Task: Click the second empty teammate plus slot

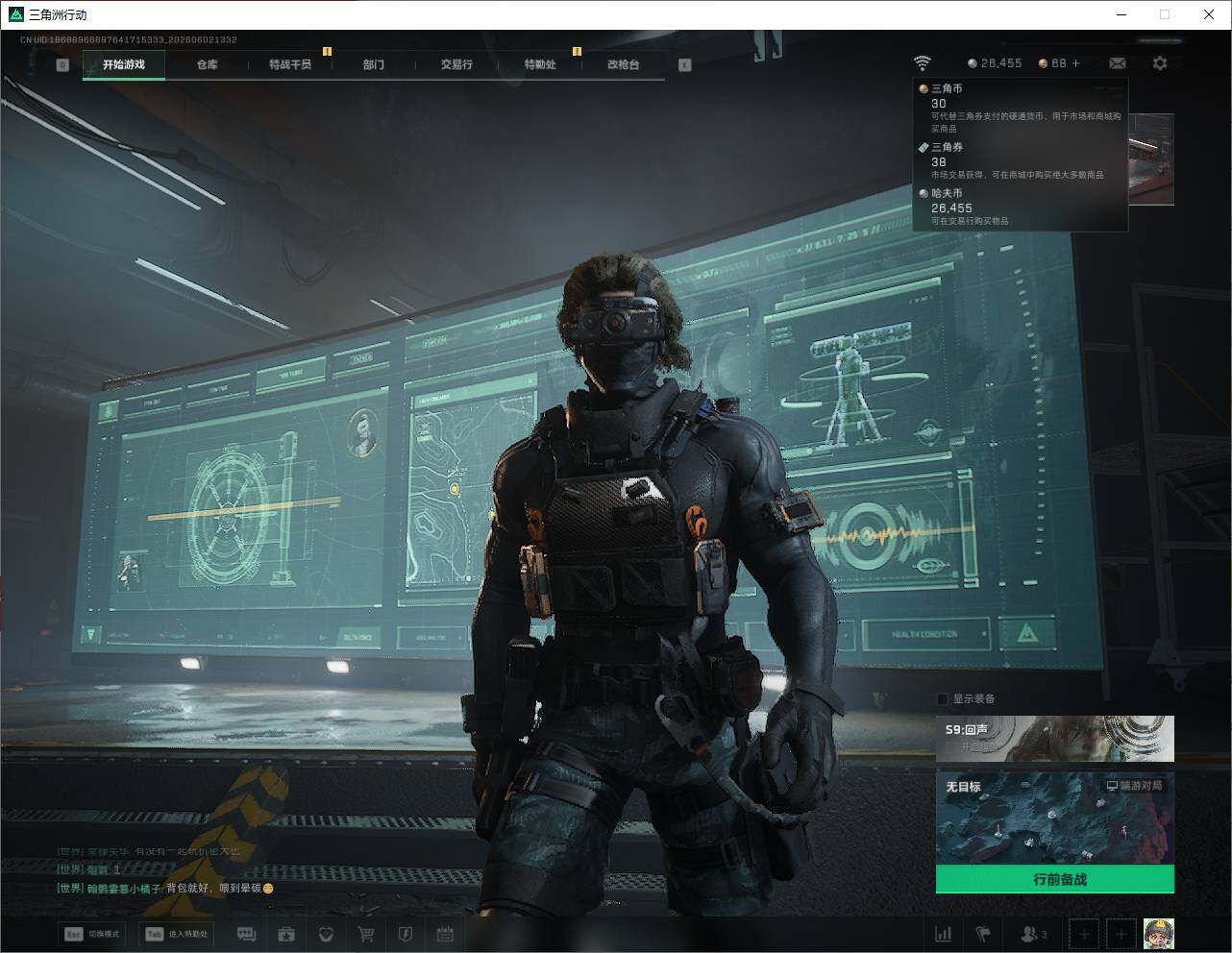Action: pyautogui.click(x=1121, y=934)
